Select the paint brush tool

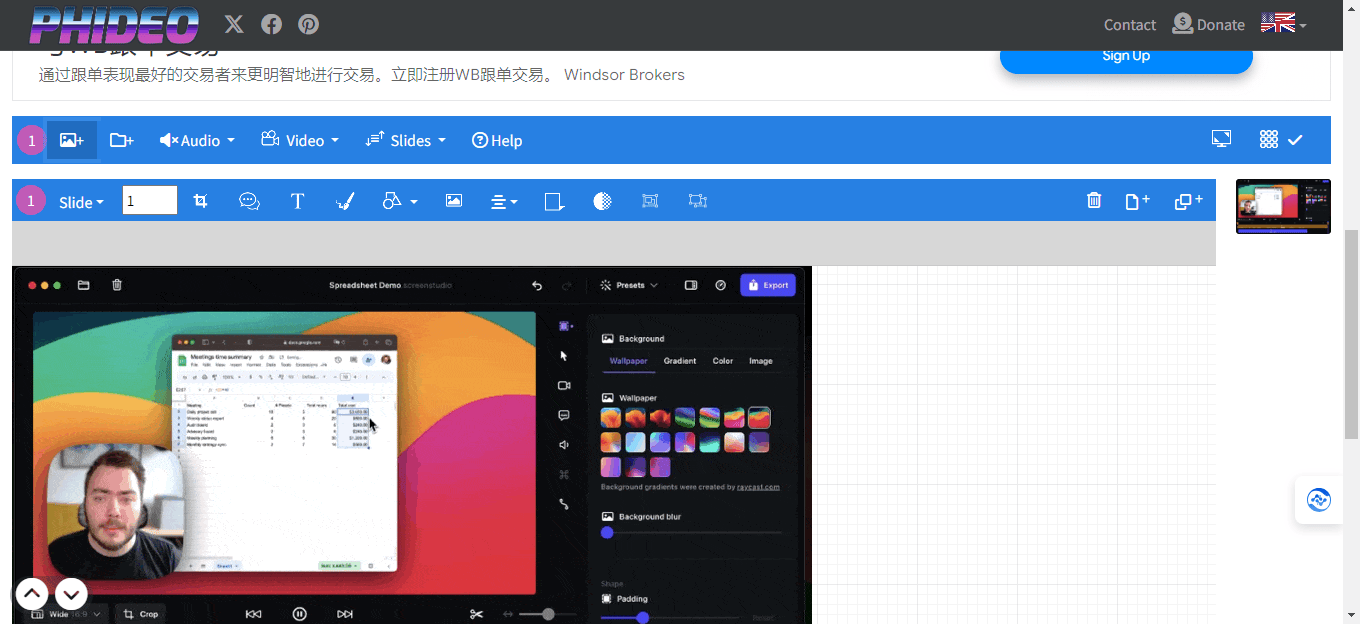(345, 201)
